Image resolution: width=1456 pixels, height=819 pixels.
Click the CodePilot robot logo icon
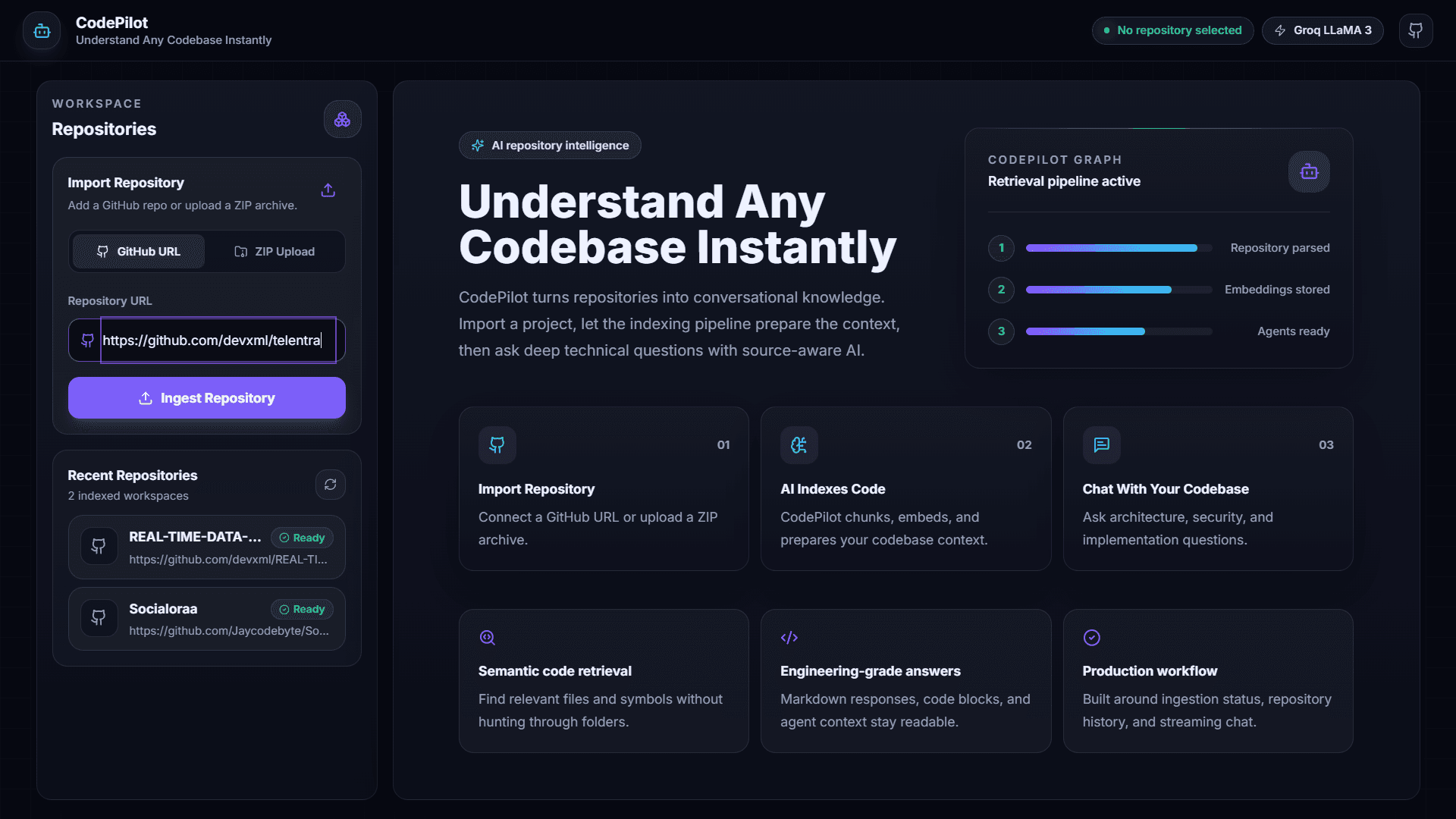(42, 31)
